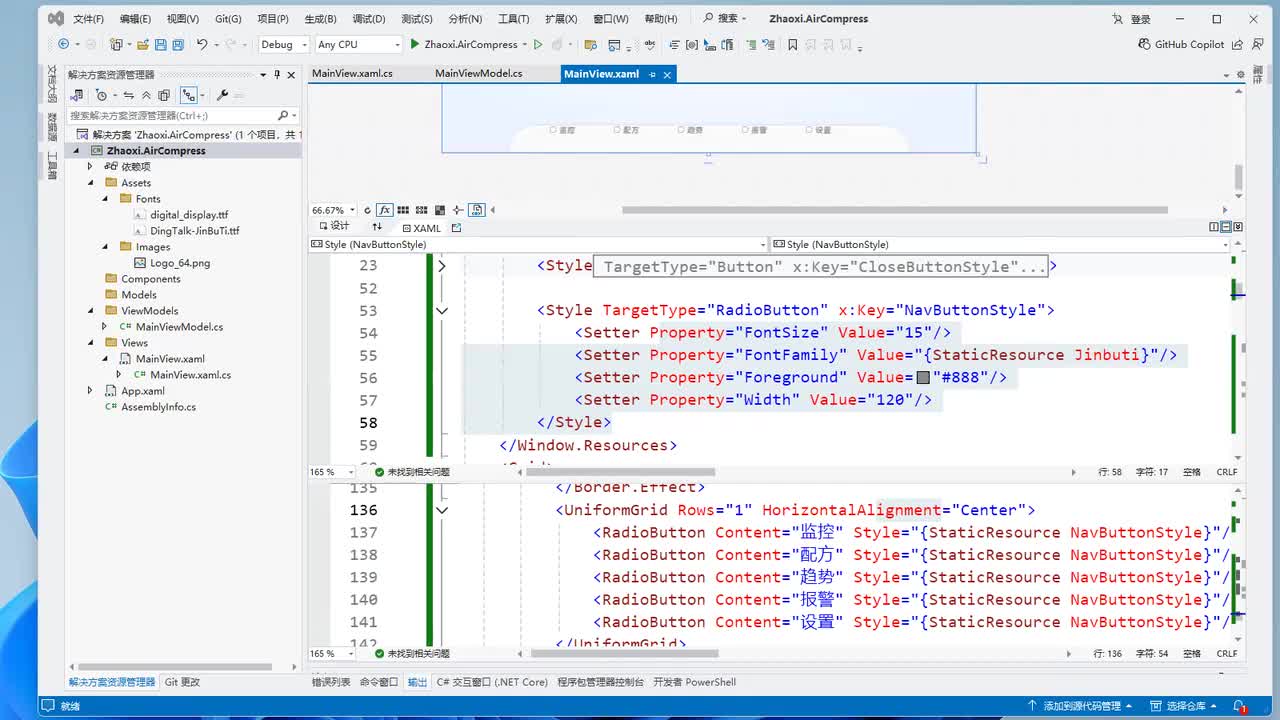This screenshot has width=1280, height=720.
Task: Open Properties wrench icon in Solution Explorer
Action: coord(222,96)
